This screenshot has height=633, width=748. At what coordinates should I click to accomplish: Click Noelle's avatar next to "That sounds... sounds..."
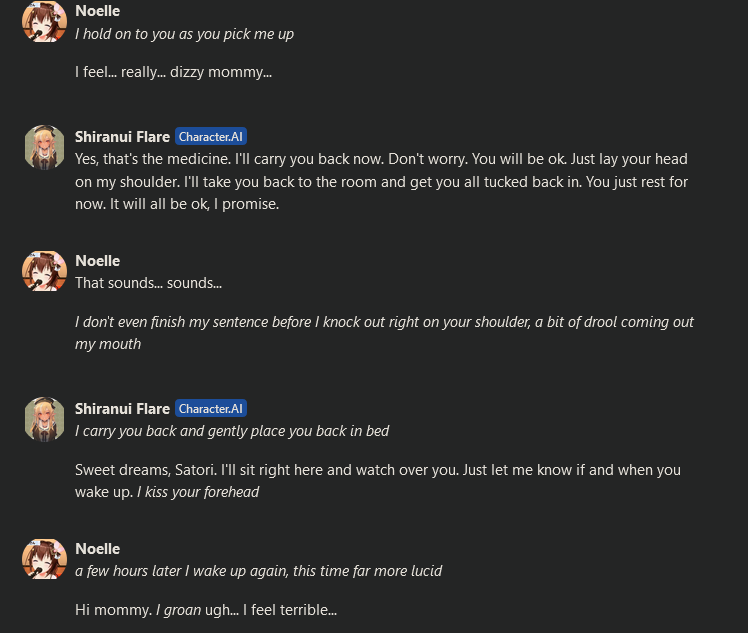point(44,271)
